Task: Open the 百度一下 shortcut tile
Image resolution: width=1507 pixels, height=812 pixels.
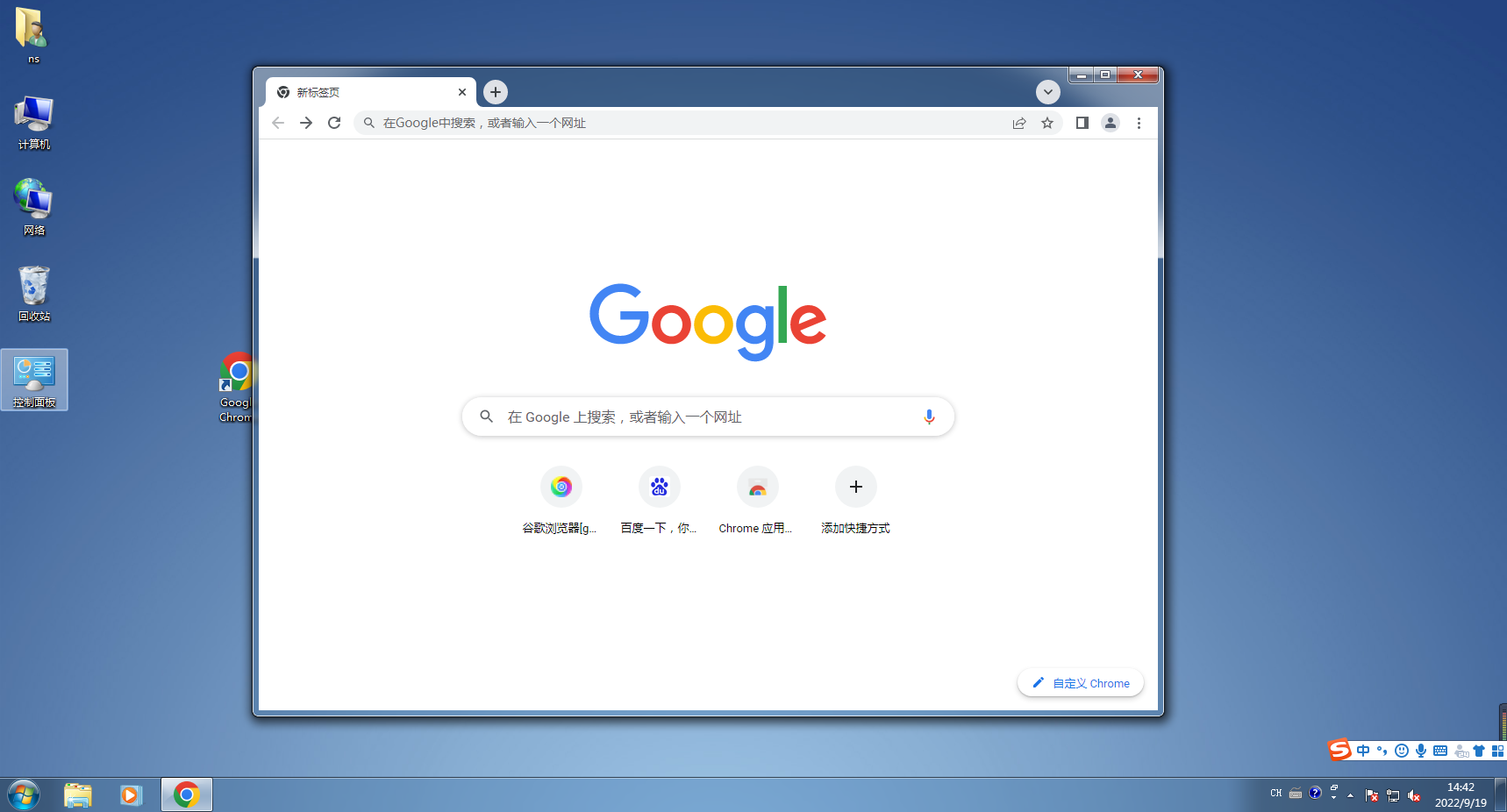Action: (x=660, y=501)
